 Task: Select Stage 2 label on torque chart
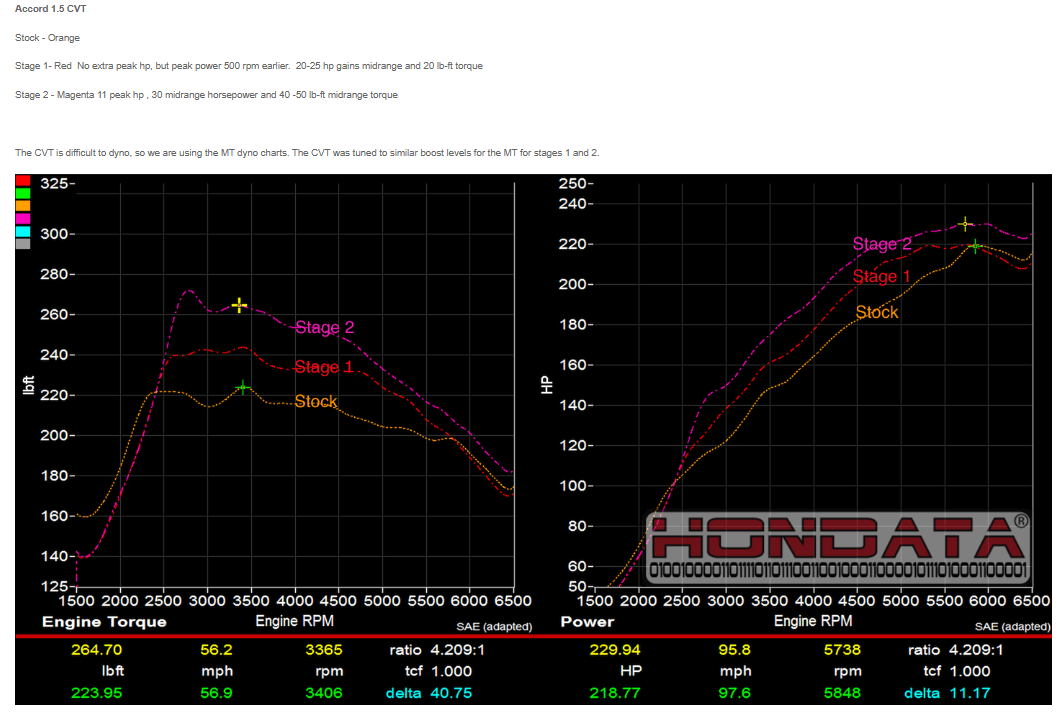(324, 327)
